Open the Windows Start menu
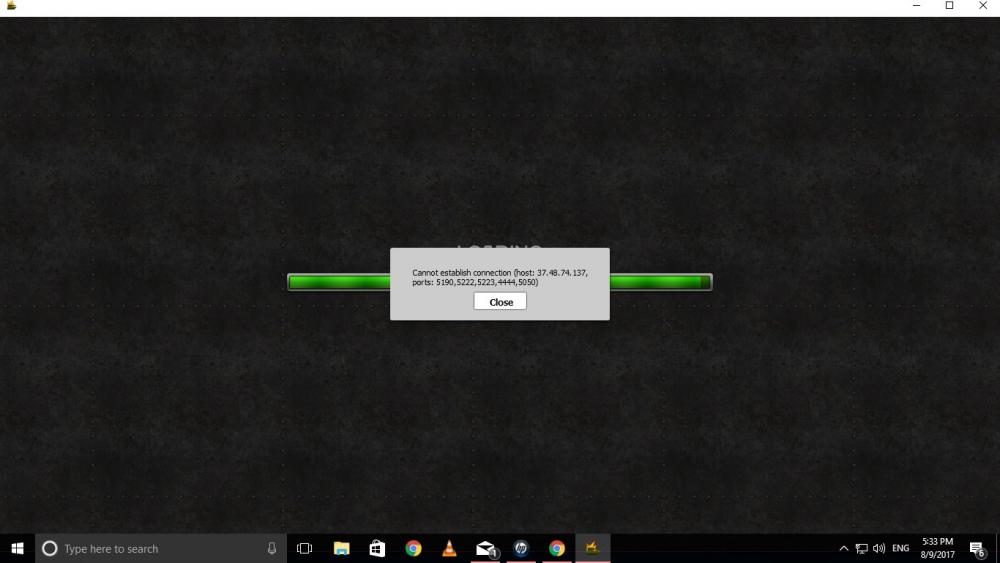This screenshot has width=1000, height=563. coord(17,548)
